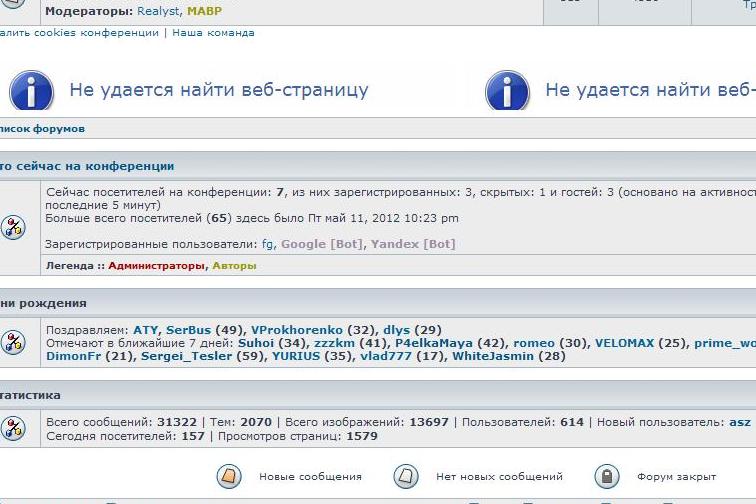Open VProkhorenko's user profile
Screen dimensions: 756x504
point(296,330)
